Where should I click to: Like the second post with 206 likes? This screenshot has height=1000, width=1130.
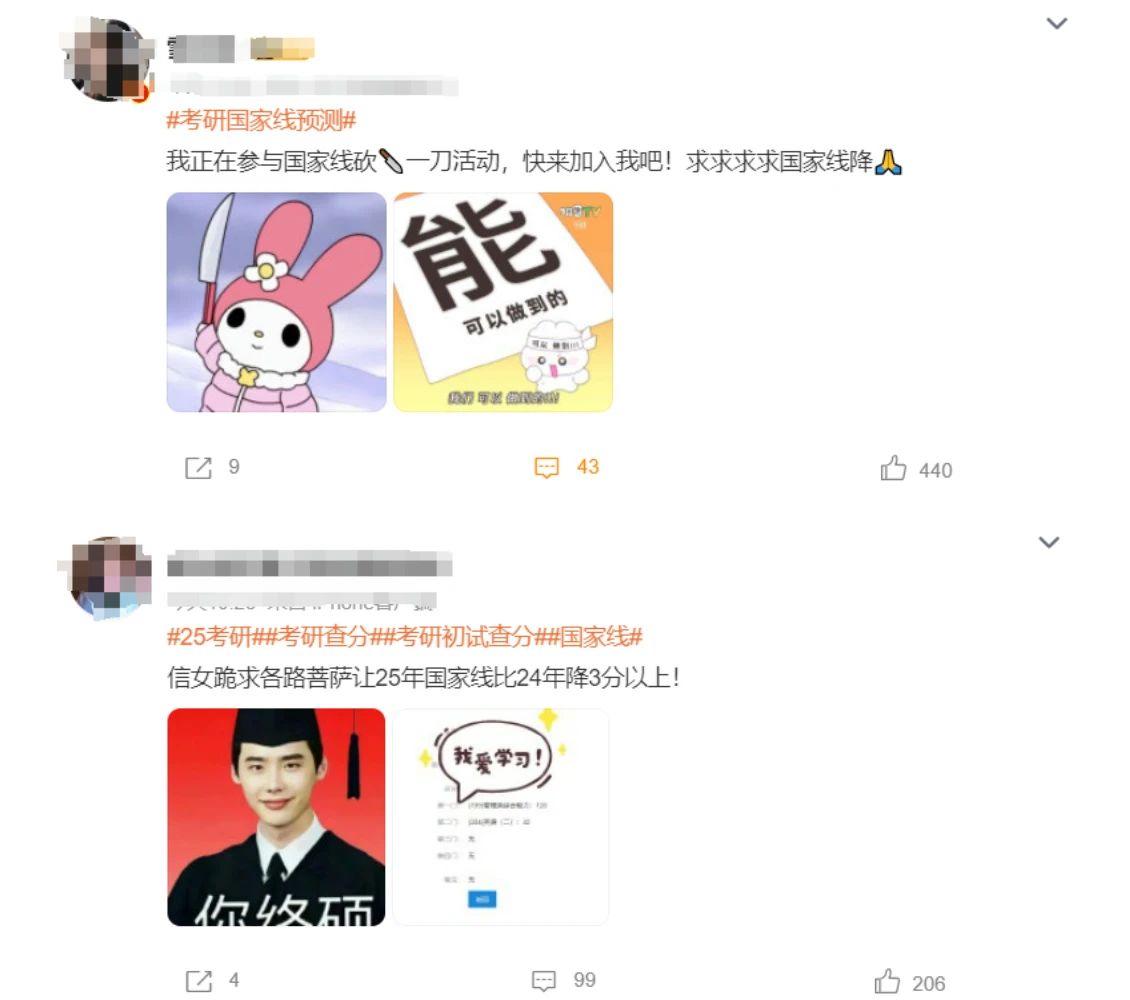pyautogui.click(x=887, y=981)
